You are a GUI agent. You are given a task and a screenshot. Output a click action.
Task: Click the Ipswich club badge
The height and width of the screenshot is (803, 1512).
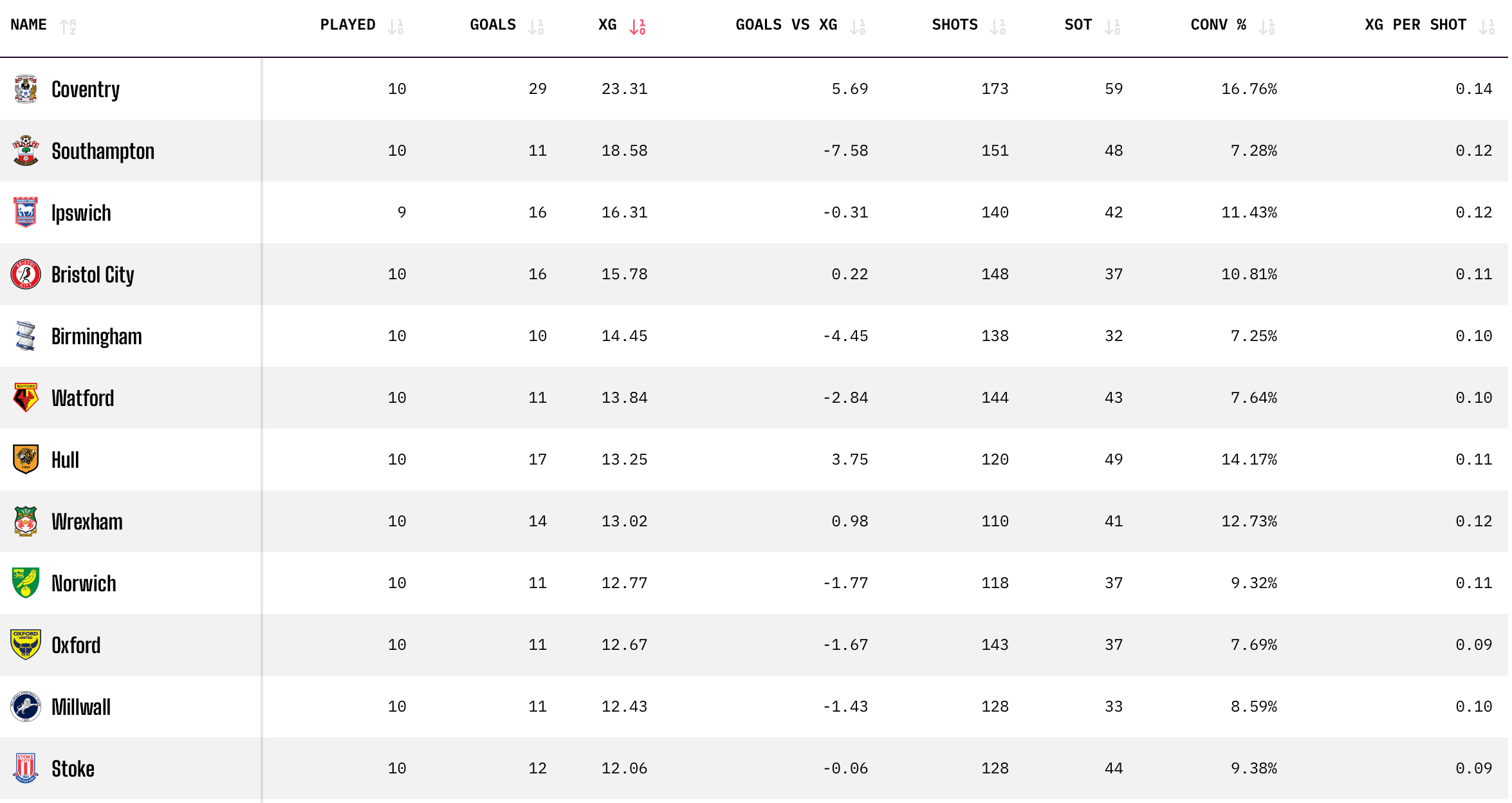[26, 212]
